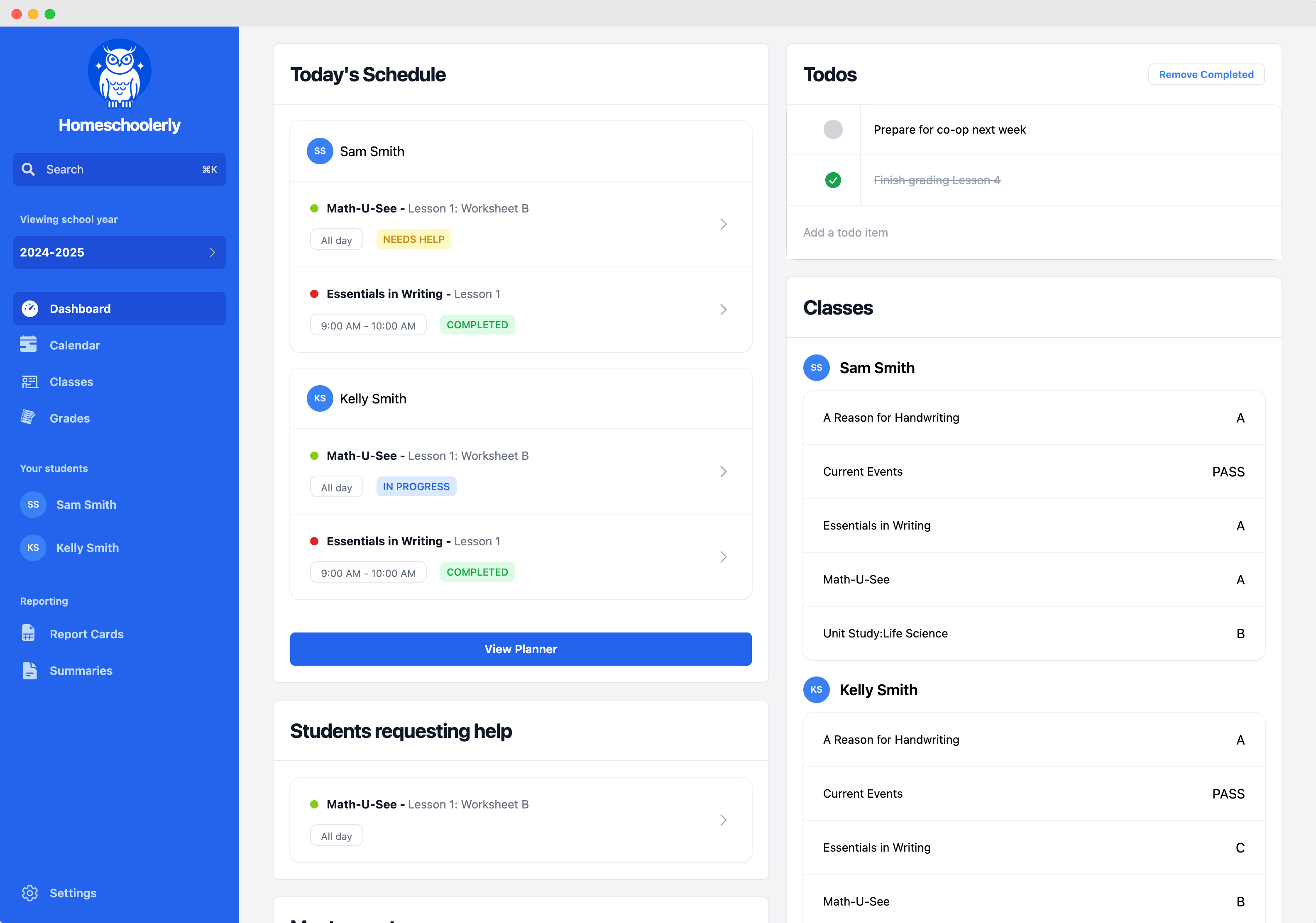This screenshot has height=923, width=1316.
Task: Navigate to Classes section
Action: pyautogui.click(x=71, y=381)
